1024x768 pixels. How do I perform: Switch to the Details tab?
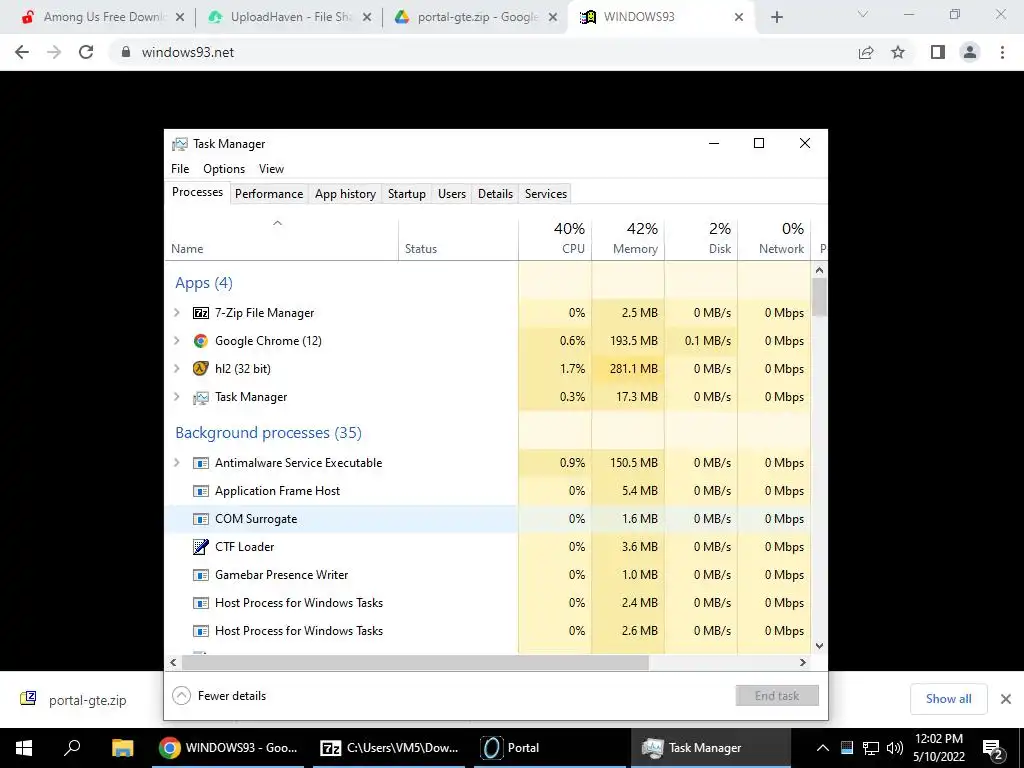(495, 194)
